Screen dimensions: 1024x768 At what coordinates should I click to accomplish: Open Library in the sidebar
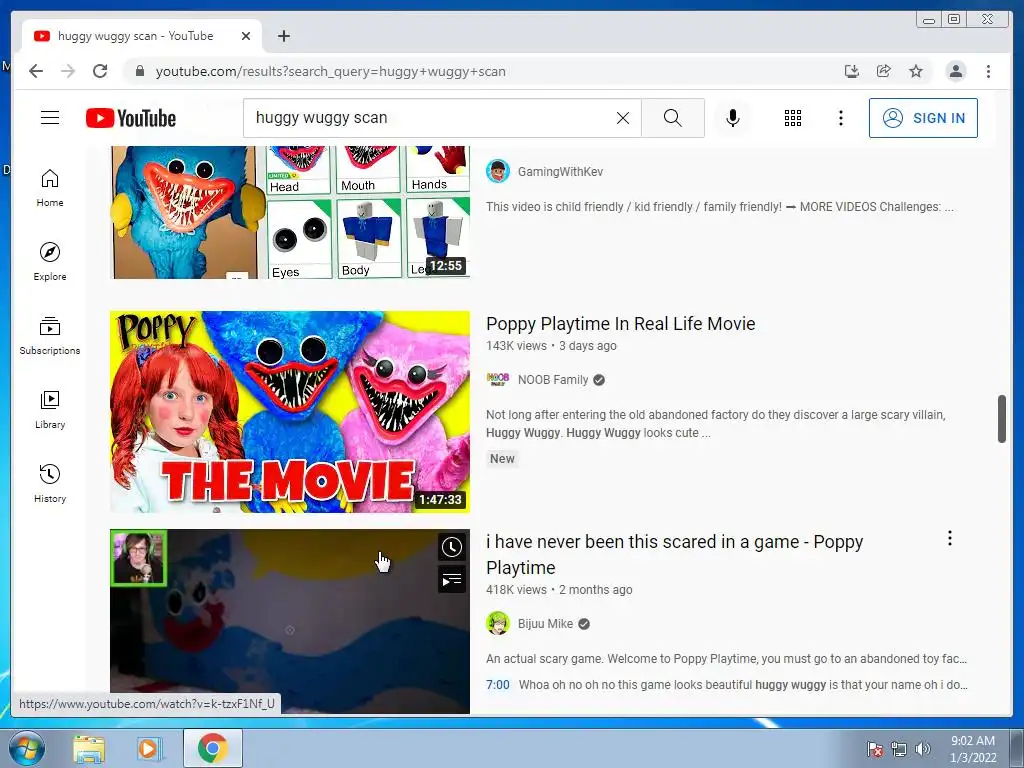[x=50, y=409]
